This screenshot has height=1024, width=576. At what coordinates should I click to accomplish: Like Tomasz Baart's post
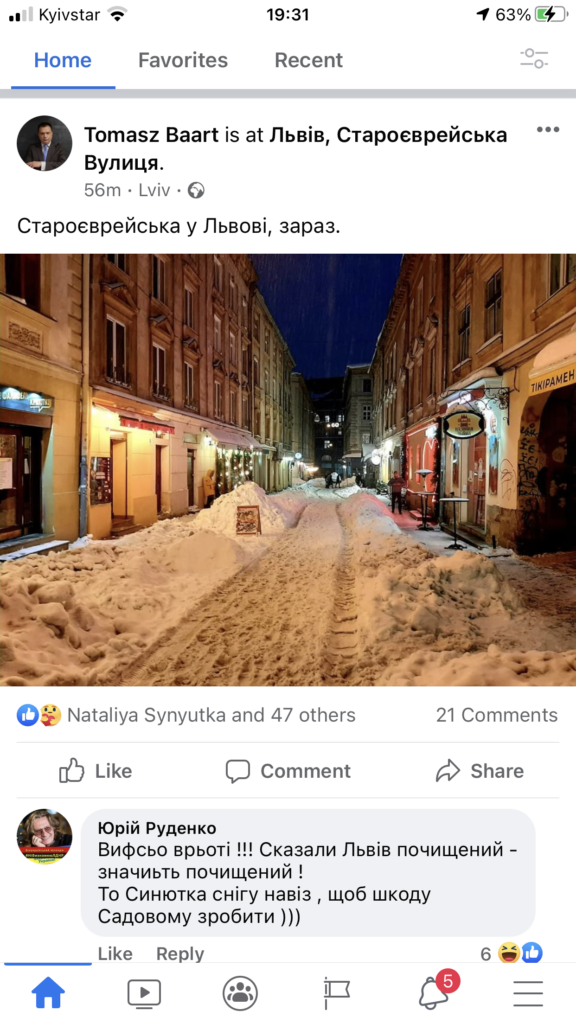95,771
